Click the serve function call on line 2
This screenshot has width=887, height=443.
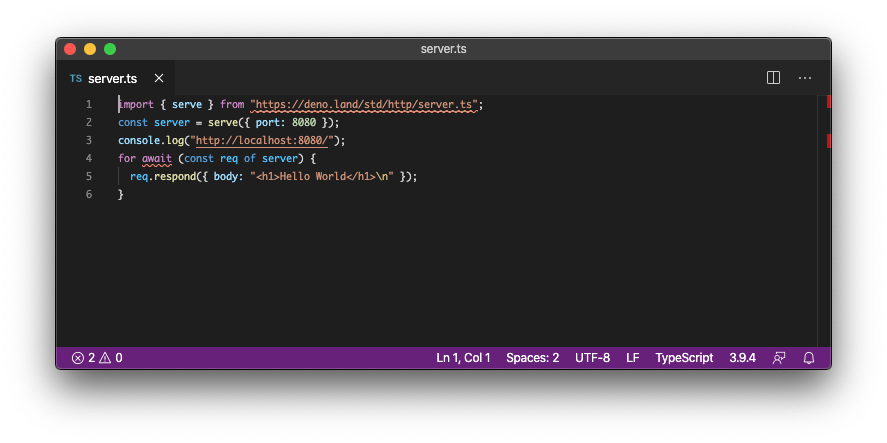point(222,123)
